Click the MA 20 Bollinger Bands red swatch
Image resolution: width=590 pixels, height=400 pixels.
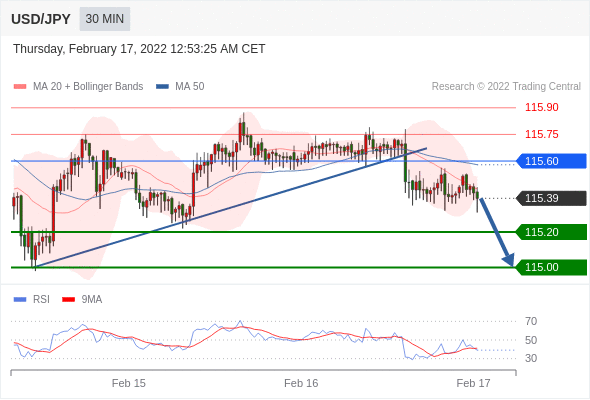(20, 87)
